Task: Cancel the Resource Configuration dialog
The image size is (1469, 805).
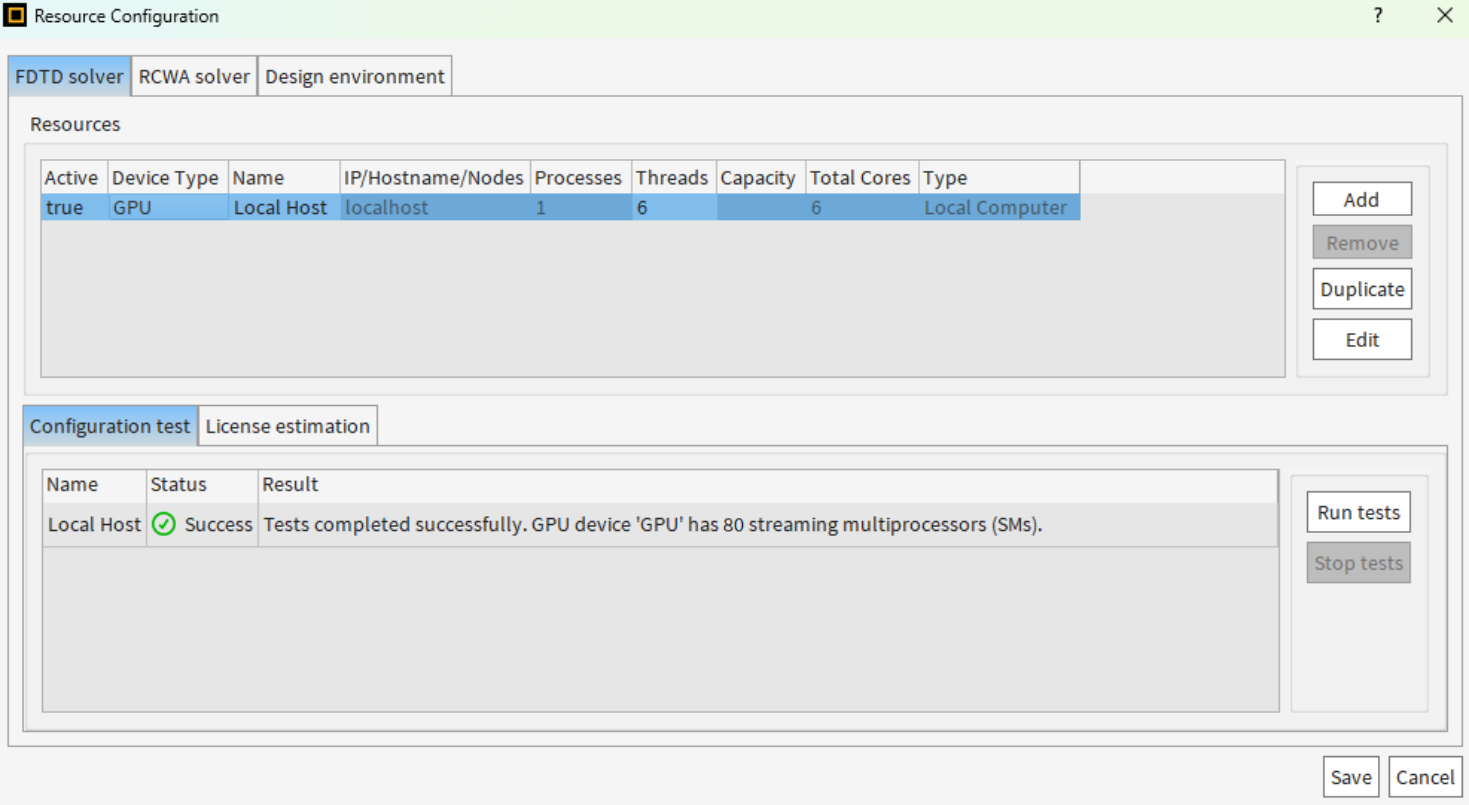Action: point(1425,777)
